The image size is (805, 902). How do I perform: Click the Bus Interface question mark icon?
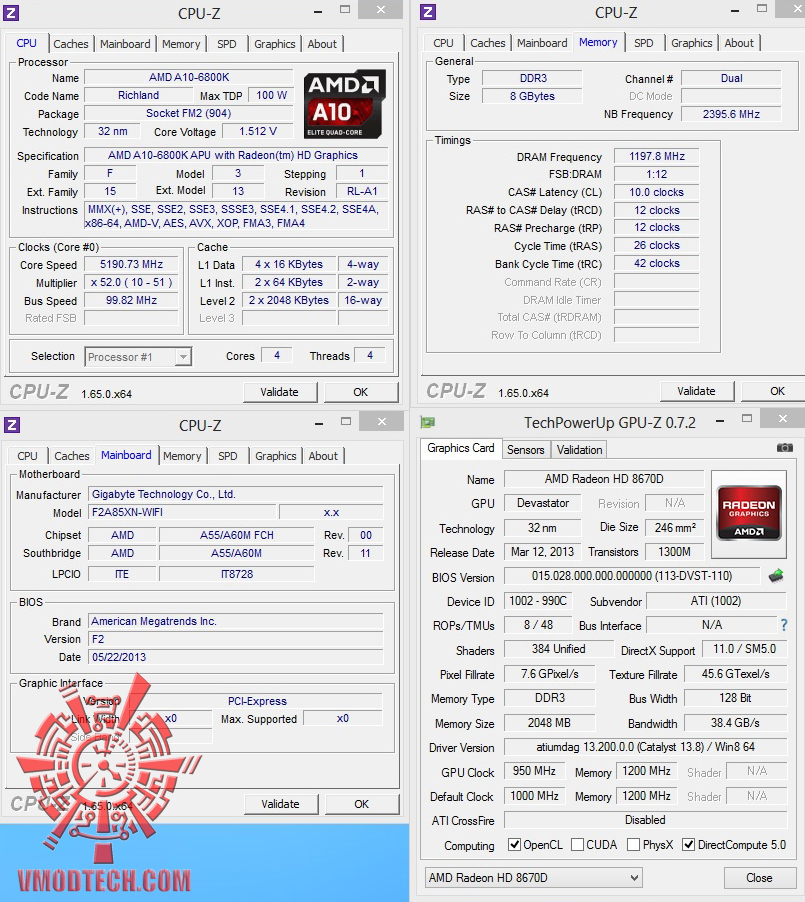click(783, 625)
